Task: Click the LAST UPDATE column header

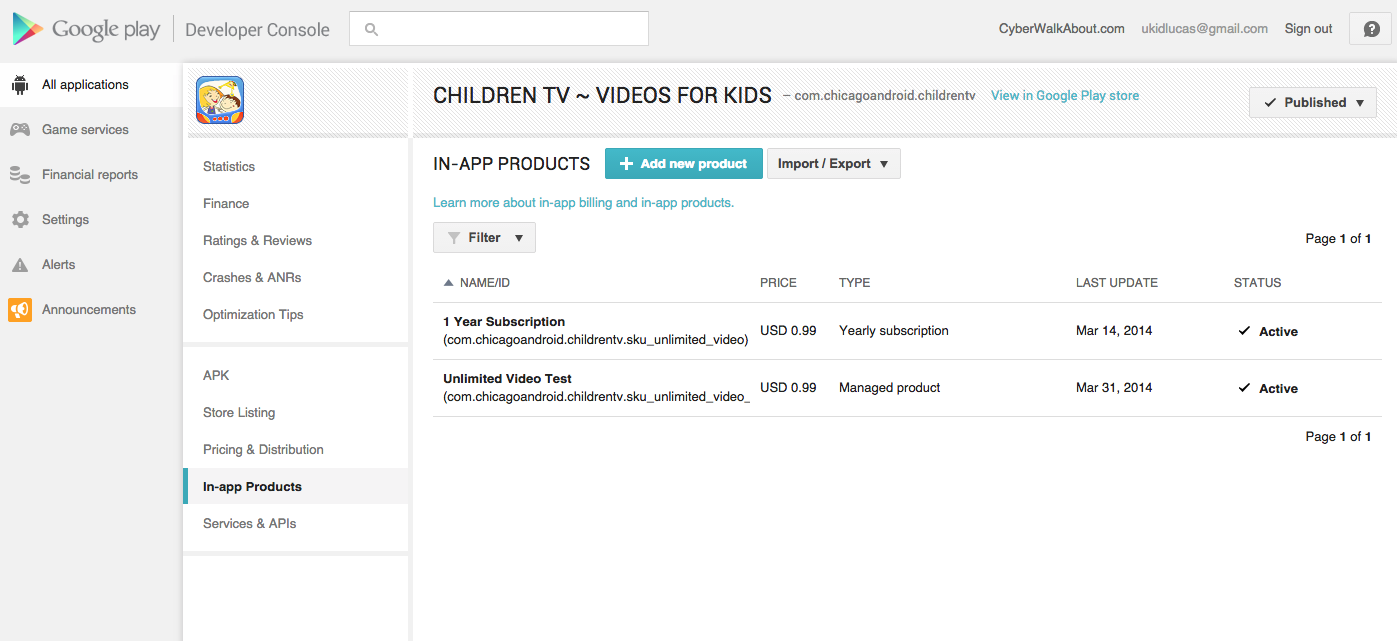Action: tap(1117, 283)
